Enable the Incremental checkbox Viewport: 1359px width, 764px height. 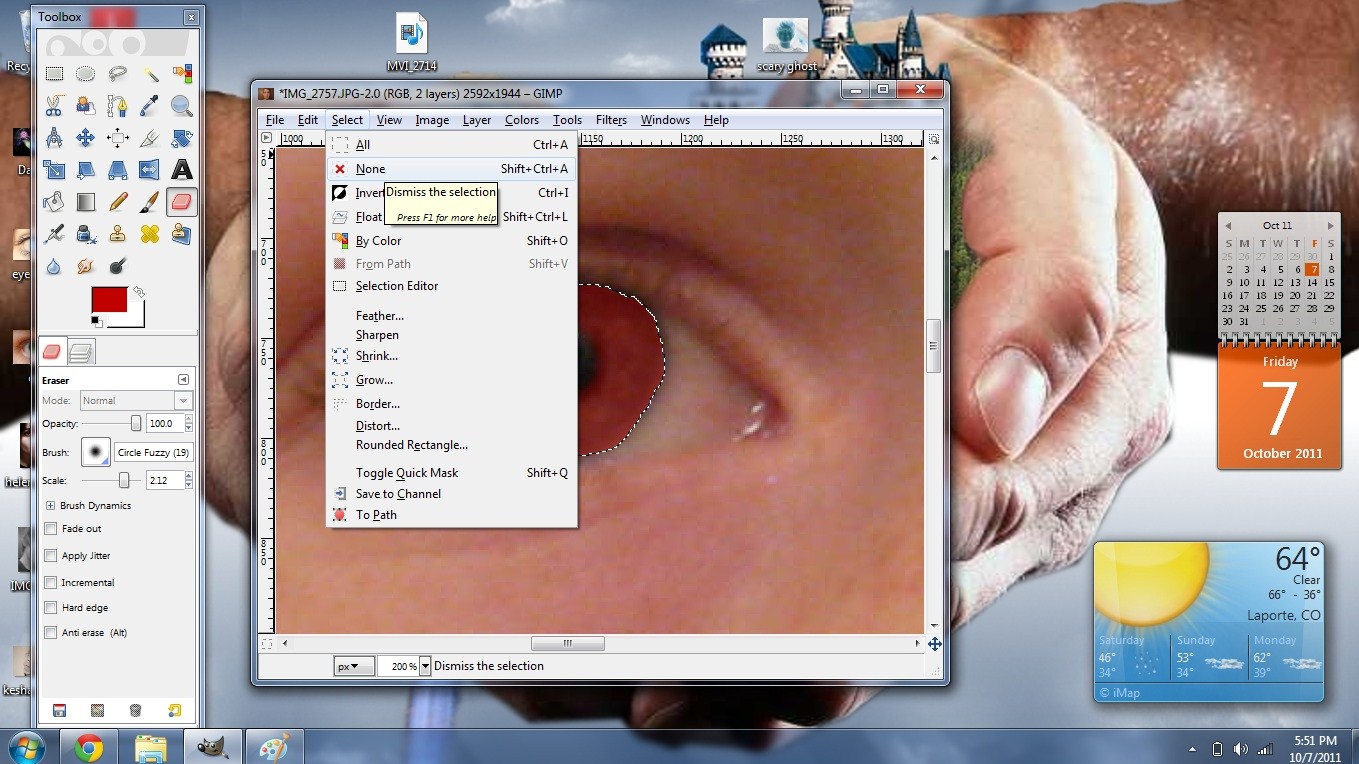pos(51,582)
